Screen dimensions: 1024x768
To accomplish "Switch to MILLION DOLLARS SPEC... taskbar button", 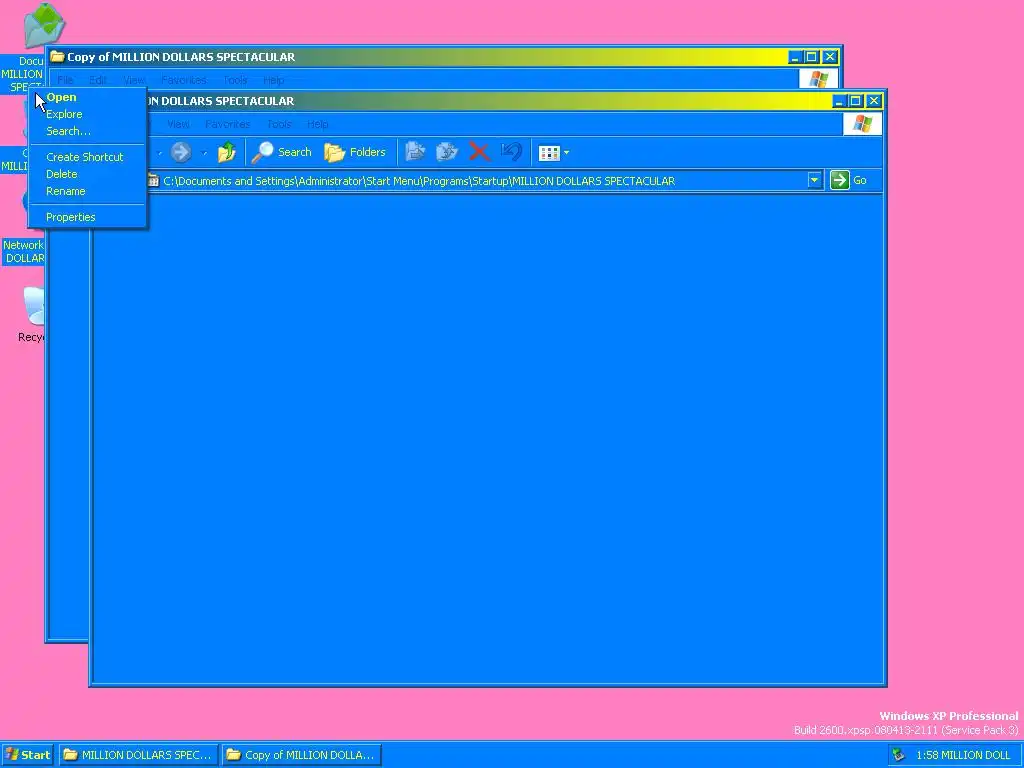I will 138,755.
